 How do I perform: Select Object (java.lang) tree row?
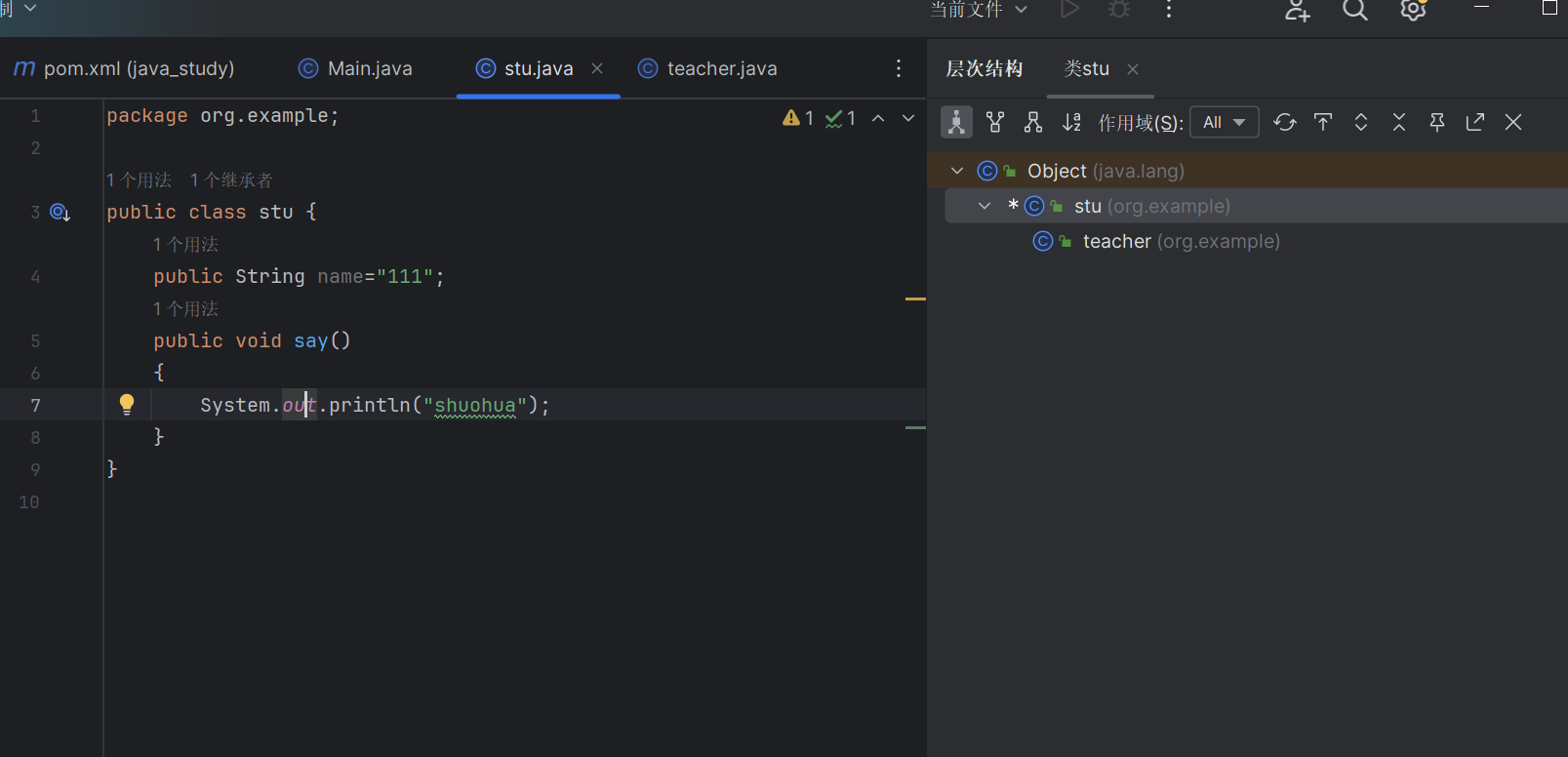[1248, 171]
